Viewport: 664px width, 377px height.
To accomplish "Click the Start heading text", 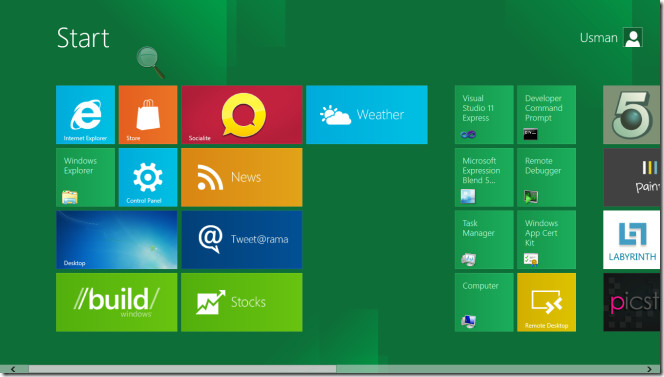I will pyautogui.click(x=83, y=38).
